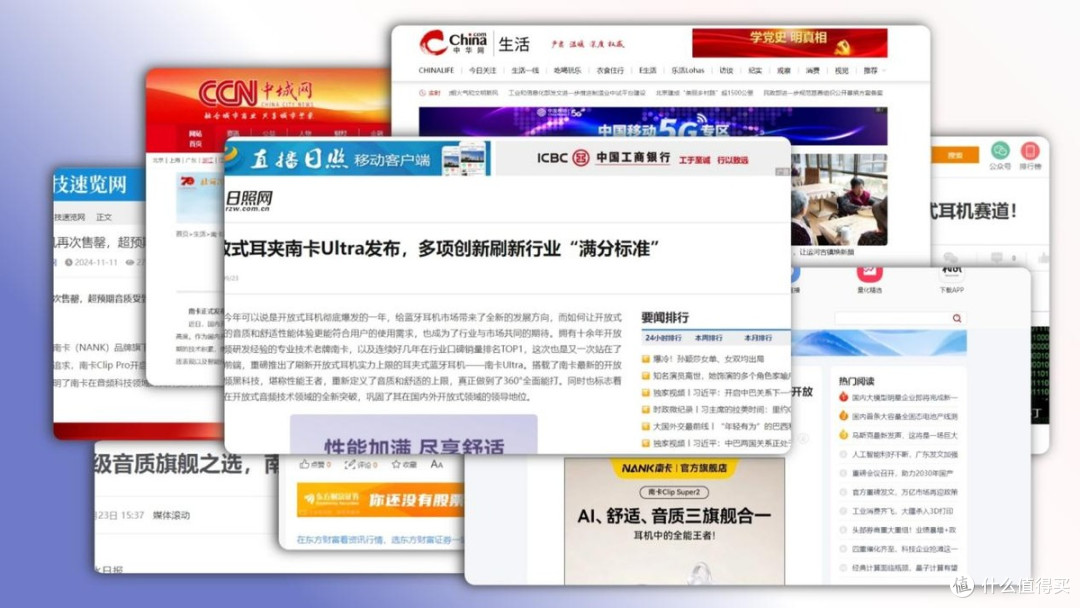Click the CCN 中城网 logo
This screenshot has height=608, width=1080.
[255, 93]
